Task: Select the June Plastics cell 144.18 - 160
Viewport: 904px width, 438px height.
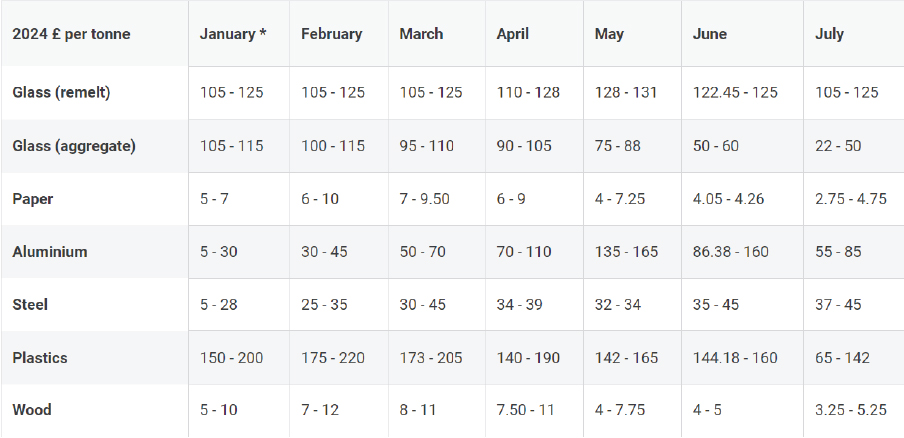Action: (735, 358)
